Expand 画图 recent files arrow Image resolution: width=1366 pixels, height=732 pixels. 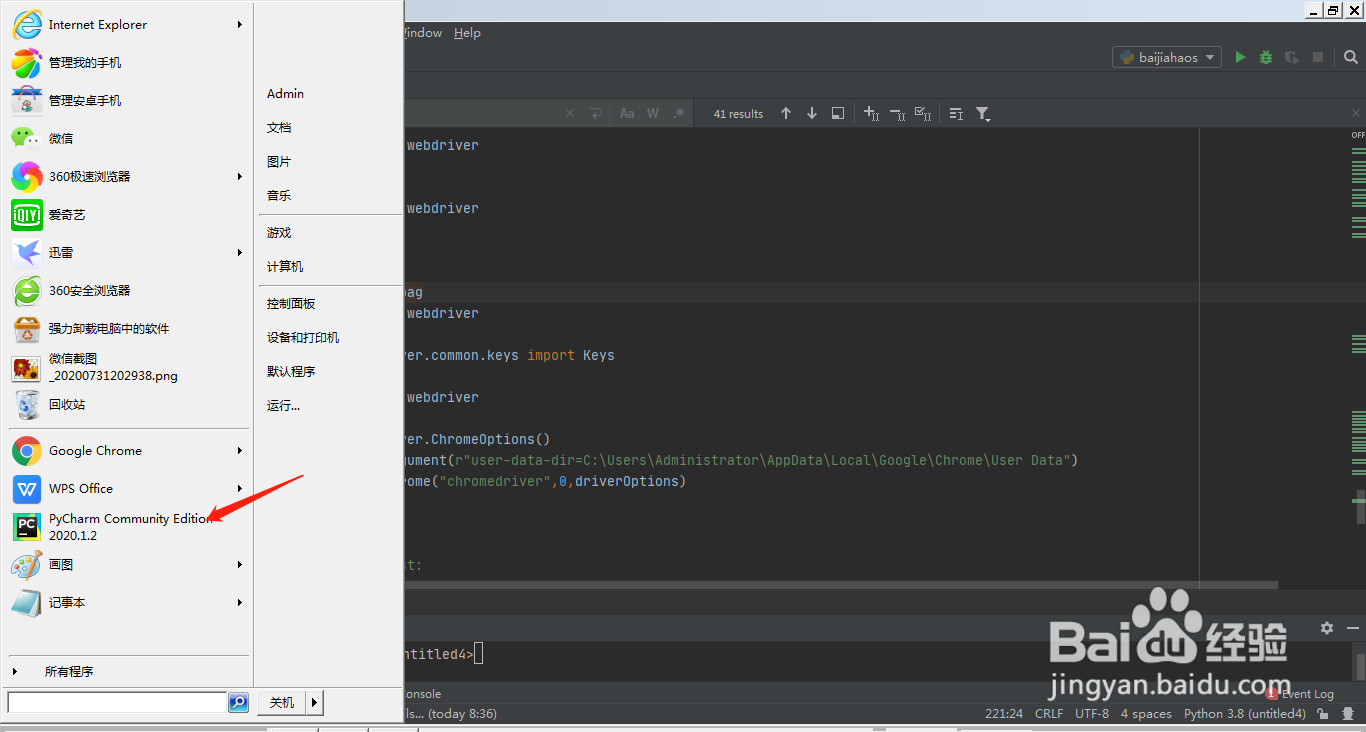(240, 564)
